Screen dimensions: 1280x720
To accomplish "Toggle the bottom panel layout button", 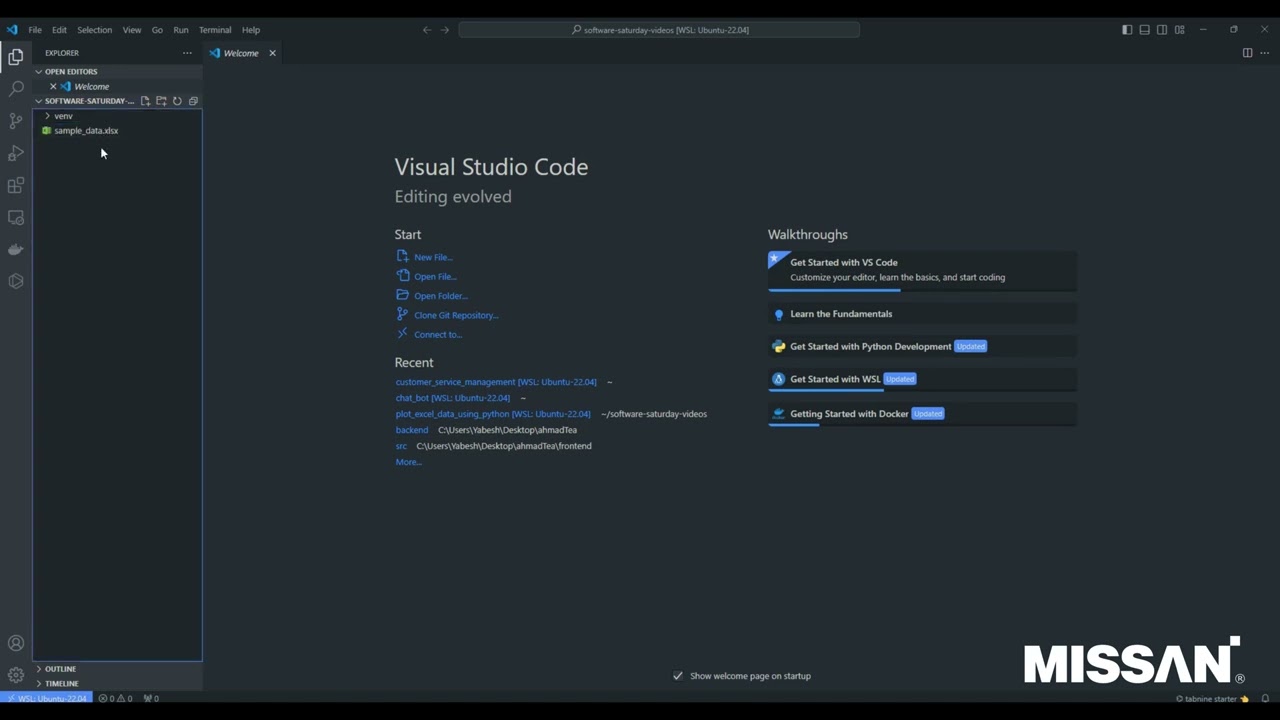I will 1145,30.
